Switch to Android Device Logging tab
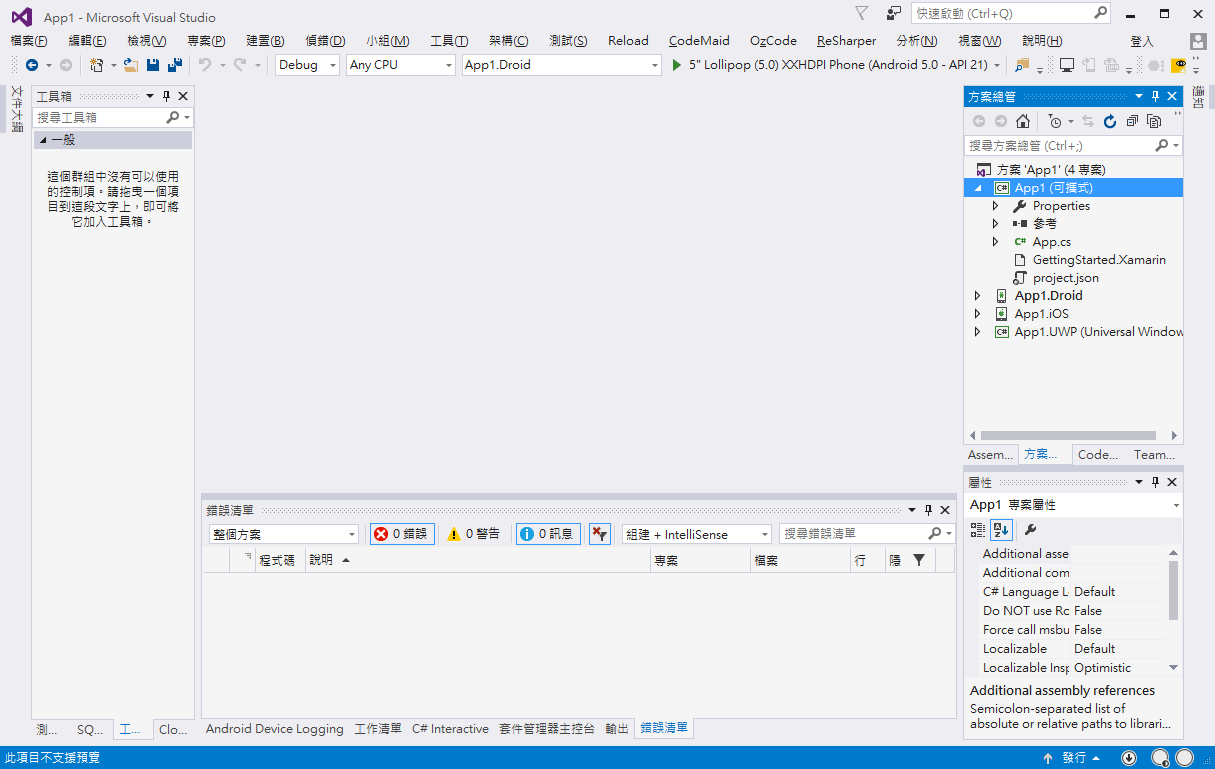 pos(274,729)
